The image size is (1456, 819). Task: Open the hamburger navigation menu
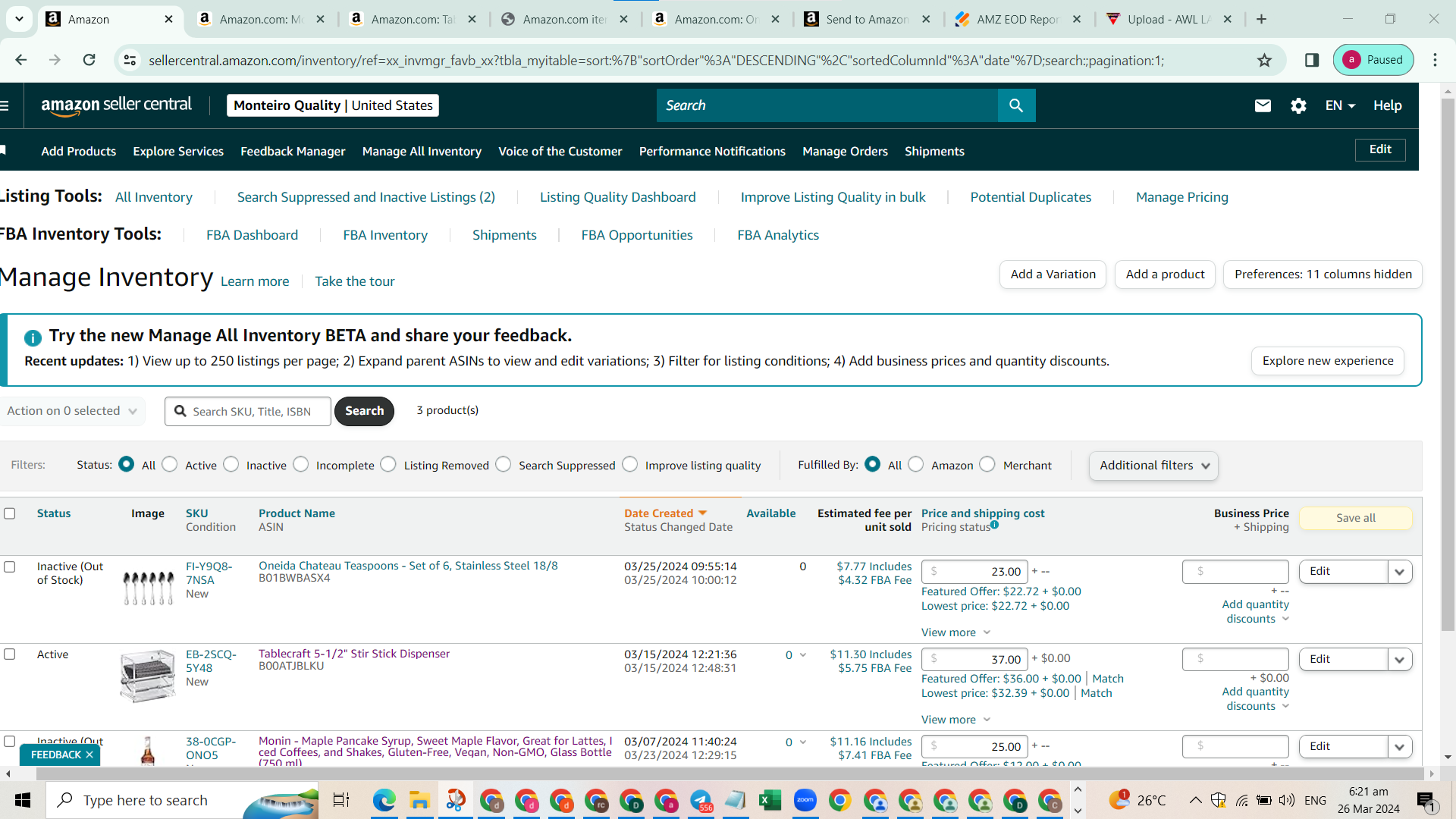tap(4, 105)
